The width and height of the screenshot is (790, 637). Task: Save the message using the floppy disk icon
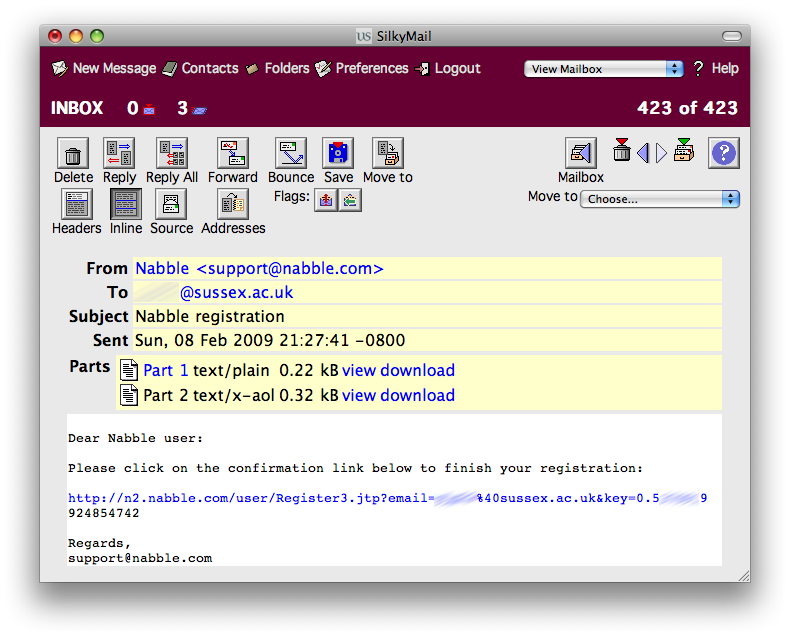[338, 154]
